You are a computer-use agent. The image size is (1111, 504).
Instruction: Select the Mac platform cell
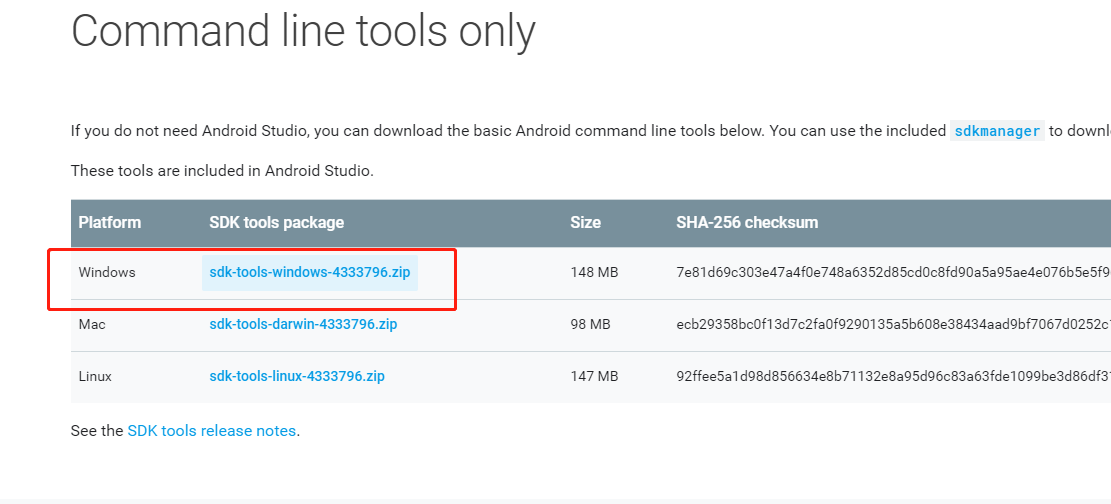pyautogui.click(x=92, y=324)
